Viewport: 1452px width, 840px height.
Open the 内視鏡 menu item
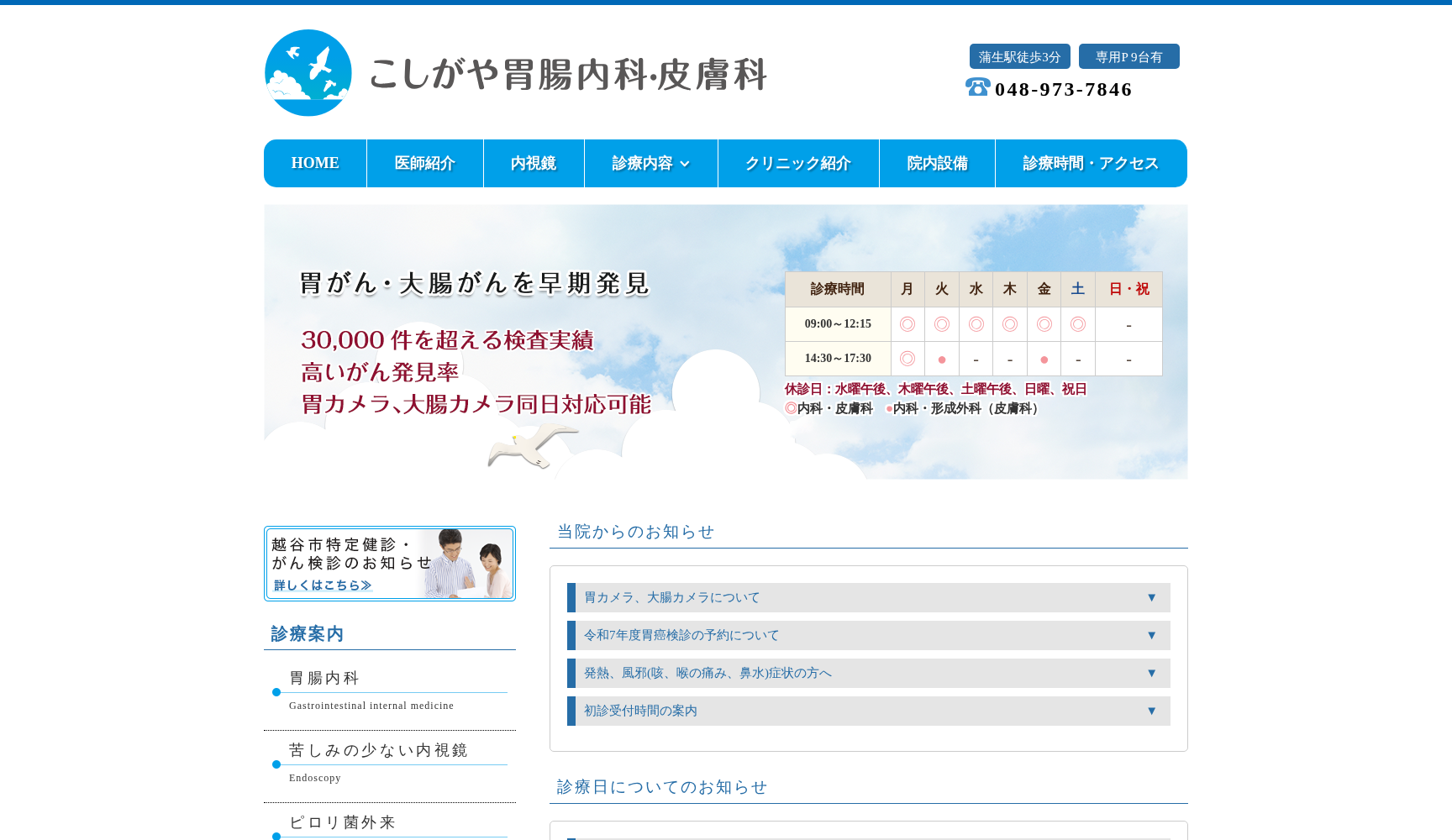[533, 163]
